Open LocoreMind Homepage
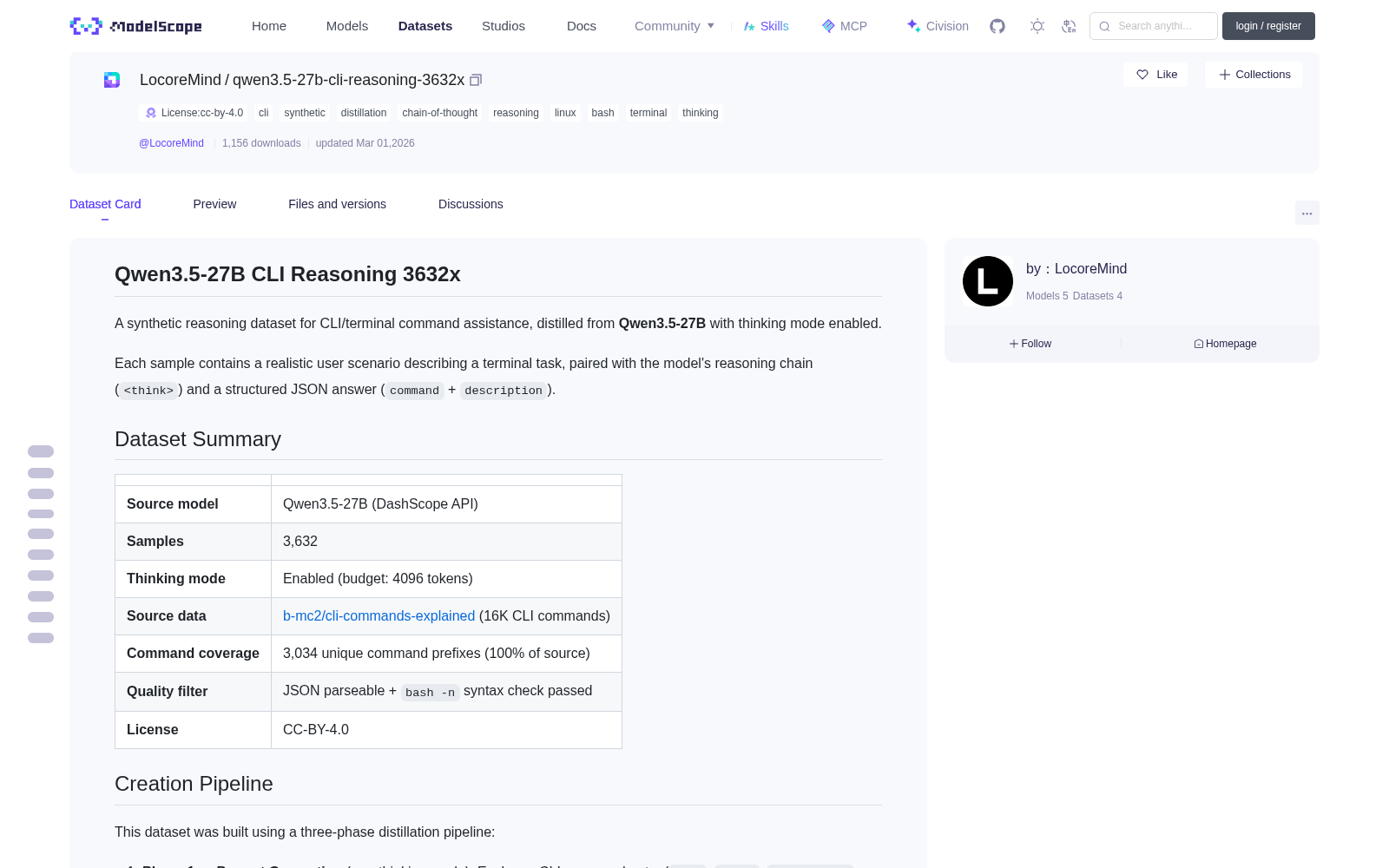Screen dimensions: 1389x868 coord(1225,344)
